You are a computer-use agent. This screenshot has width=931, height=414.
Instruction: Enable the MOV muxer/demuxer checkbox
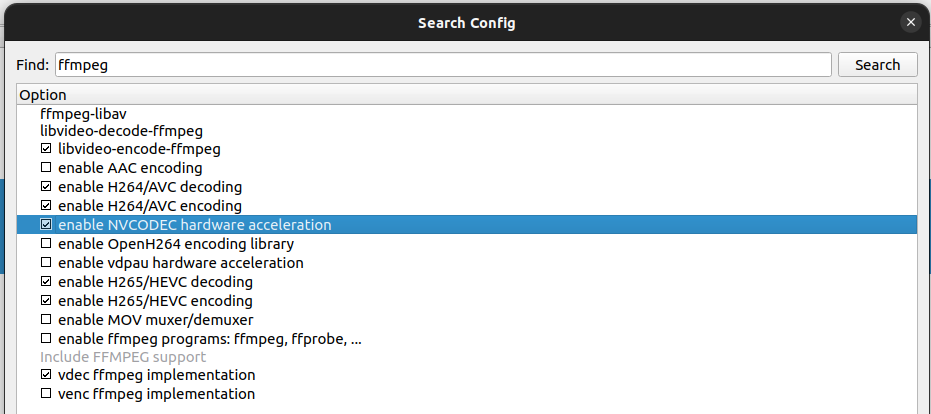click(46, 320)
